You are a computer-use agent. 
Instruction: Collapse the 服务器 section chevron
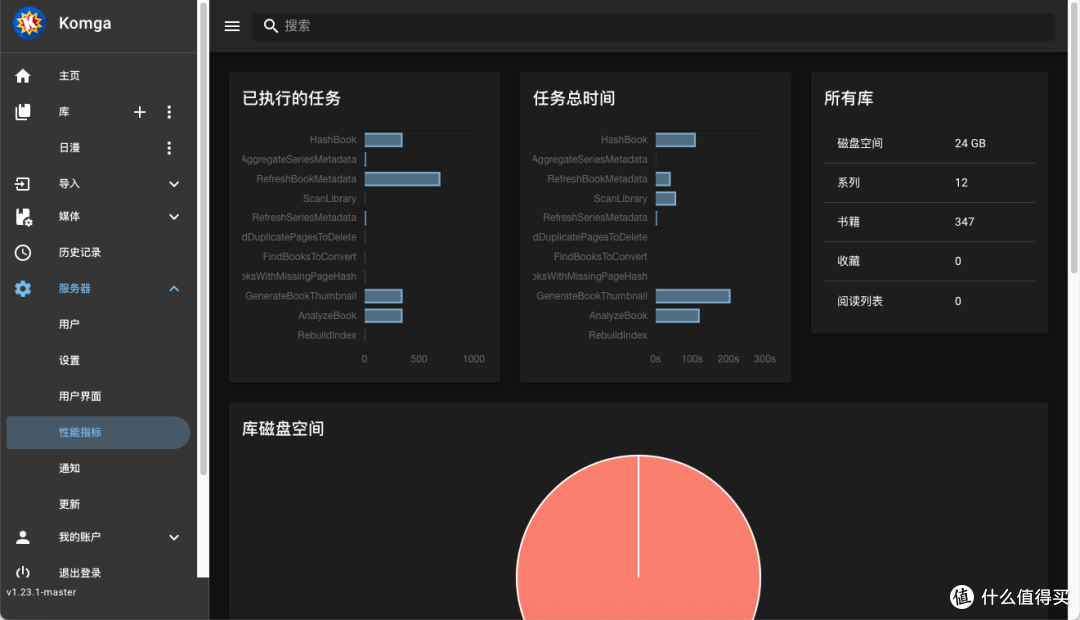[174, 289]
